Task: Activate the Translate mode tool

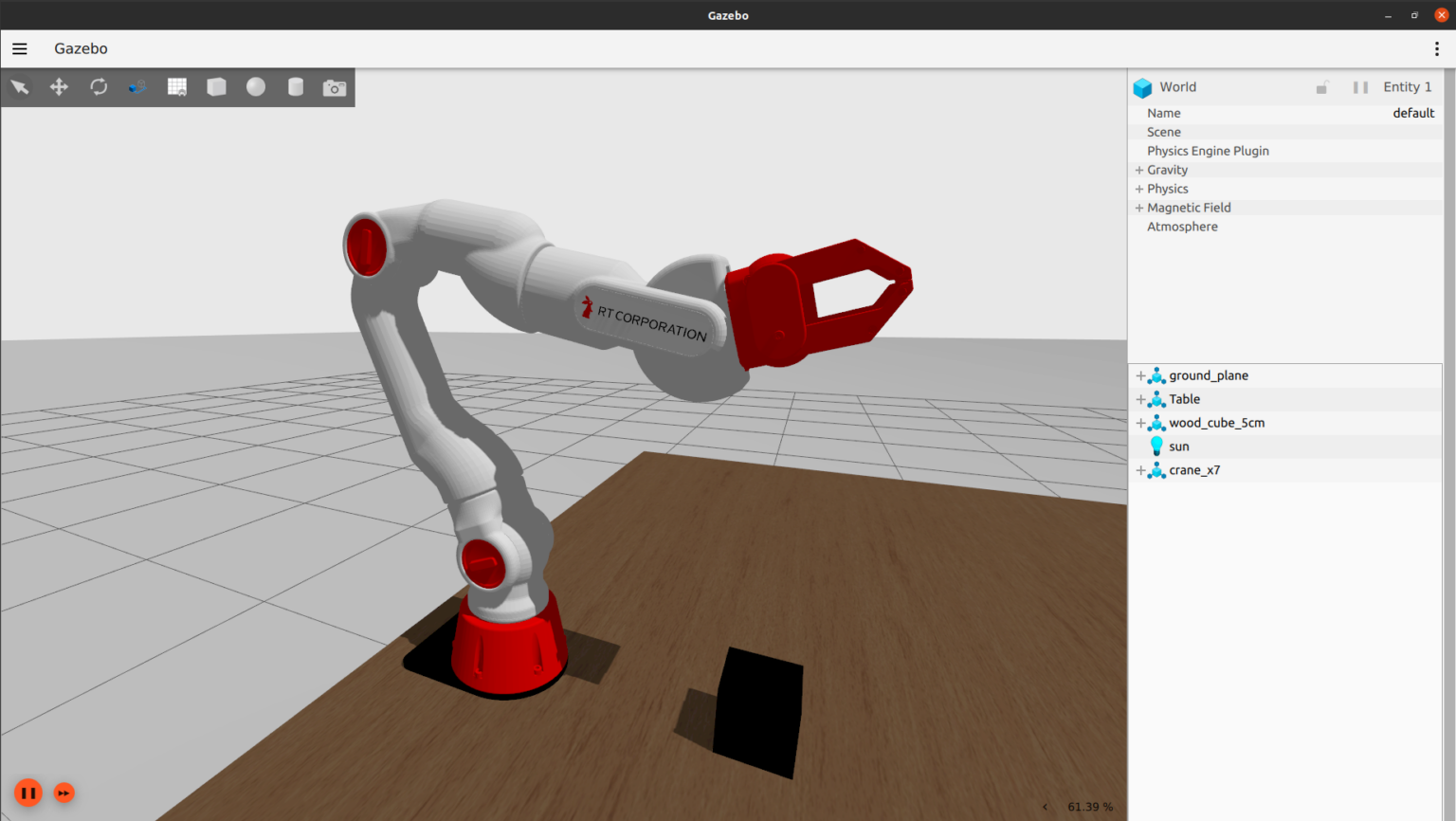Action: 59,87
